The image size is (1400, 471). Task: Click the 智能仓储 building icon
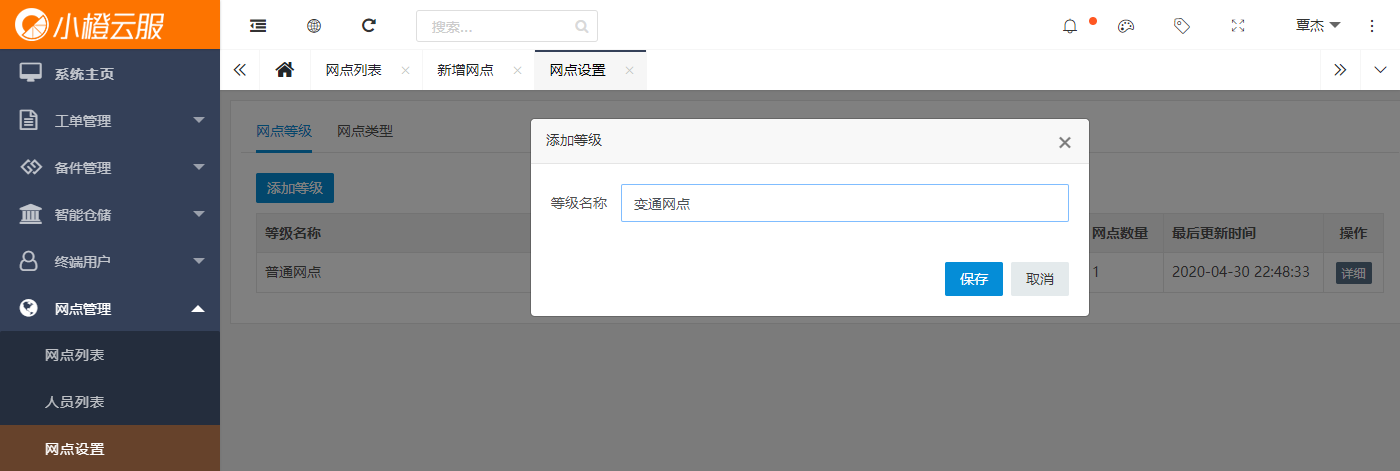pyautogui.click(x=31, y=214)
